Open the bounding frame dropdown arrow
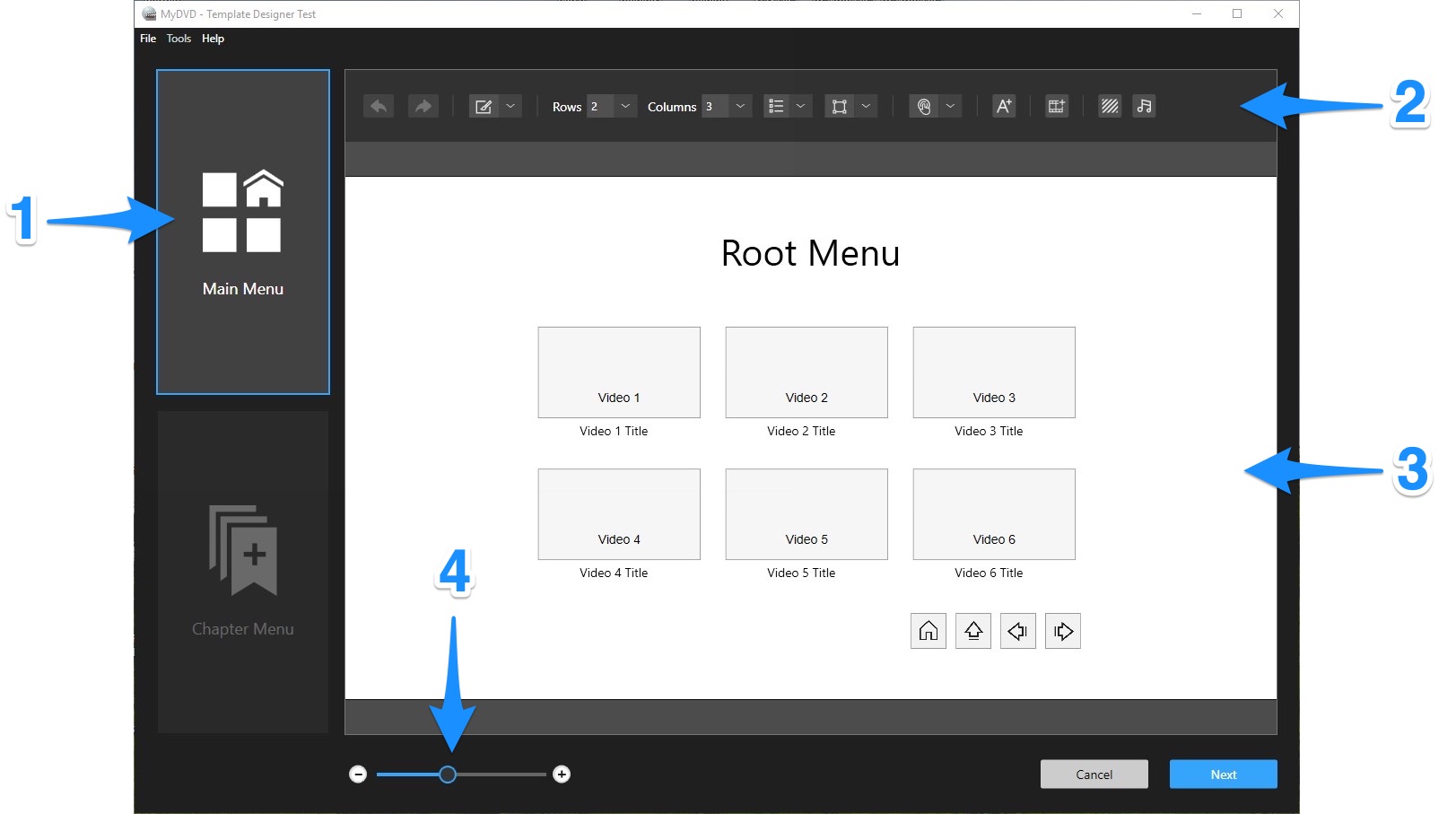Image resolution: width=1456 pixels, height=814 pixels. point(866,106)
